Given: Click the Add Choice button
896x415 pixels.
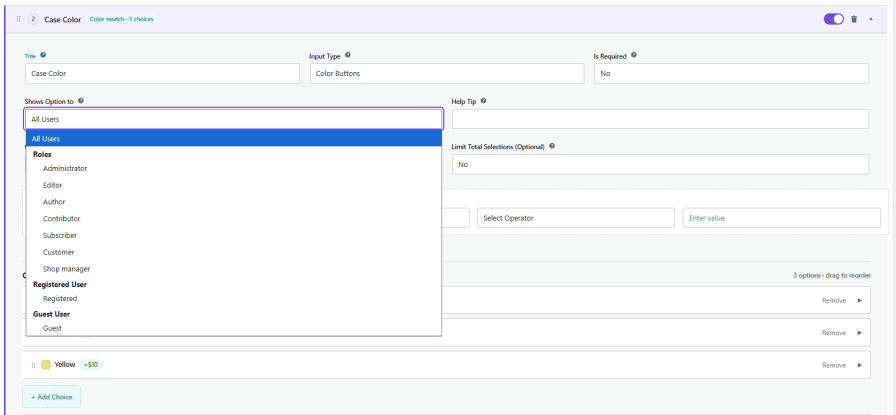Looking at the screenshot, I should click(x=51, y=397).
